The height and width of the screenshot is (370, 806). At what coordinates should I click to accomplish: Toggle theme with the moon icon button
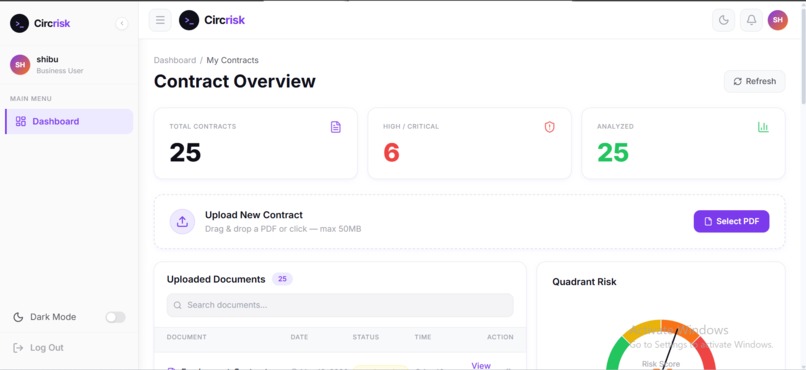[x=723, y=20]
